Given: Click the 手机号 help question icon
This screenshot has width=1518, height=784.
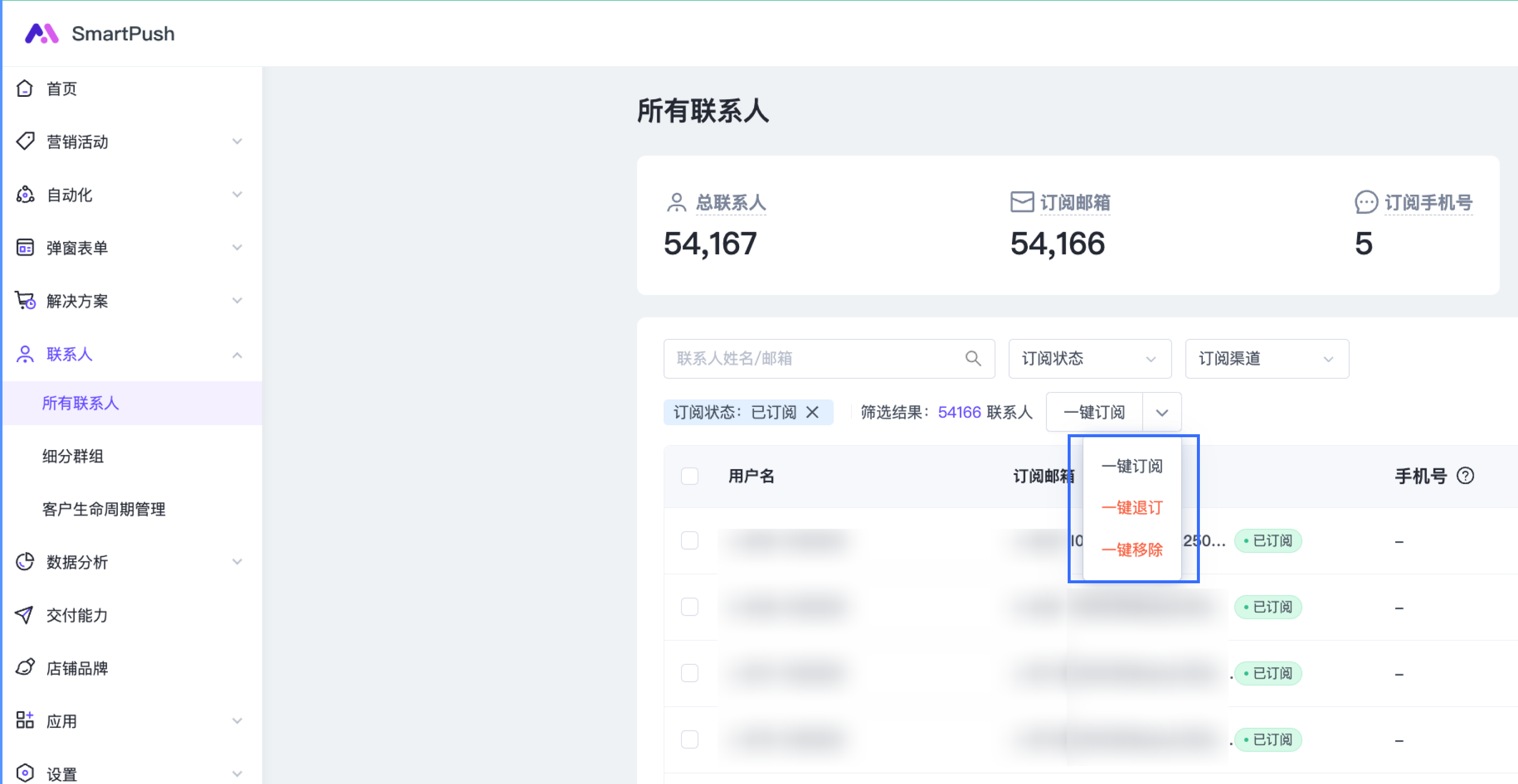Looking at the screenshot, I should pyautogui.click(x=1465, y=475).
